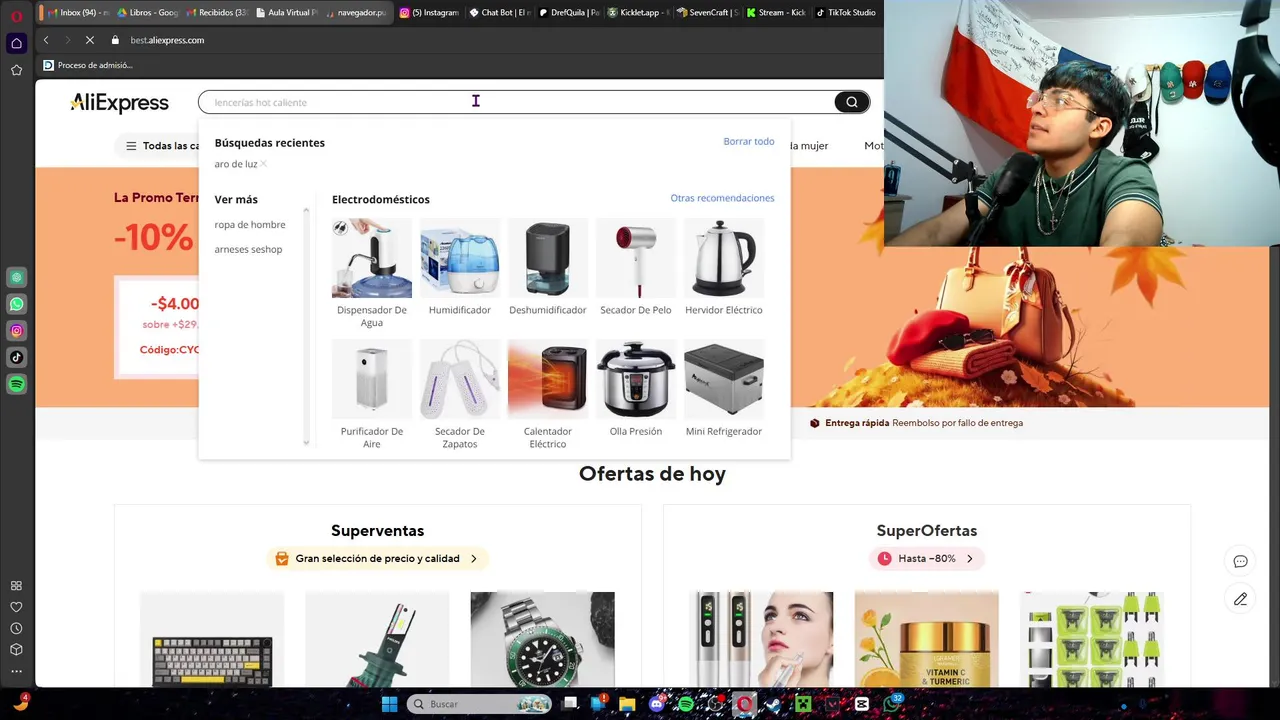Click the AliExpress logo
The height and width of the screenshot is (720, 1280).
coord(119,103)
